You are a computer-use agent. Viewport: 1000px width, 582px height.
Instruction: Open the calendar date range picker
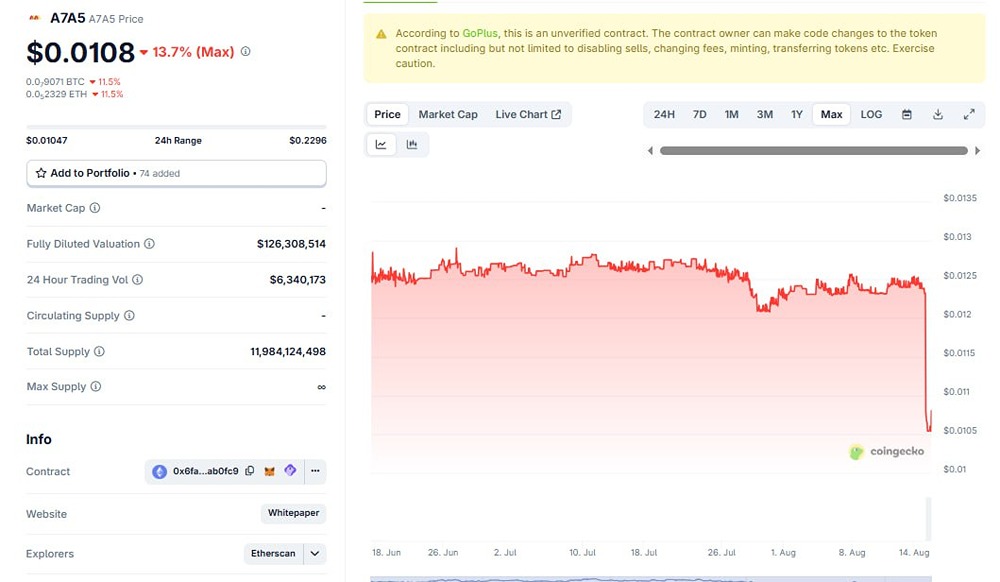click(907, 114)
